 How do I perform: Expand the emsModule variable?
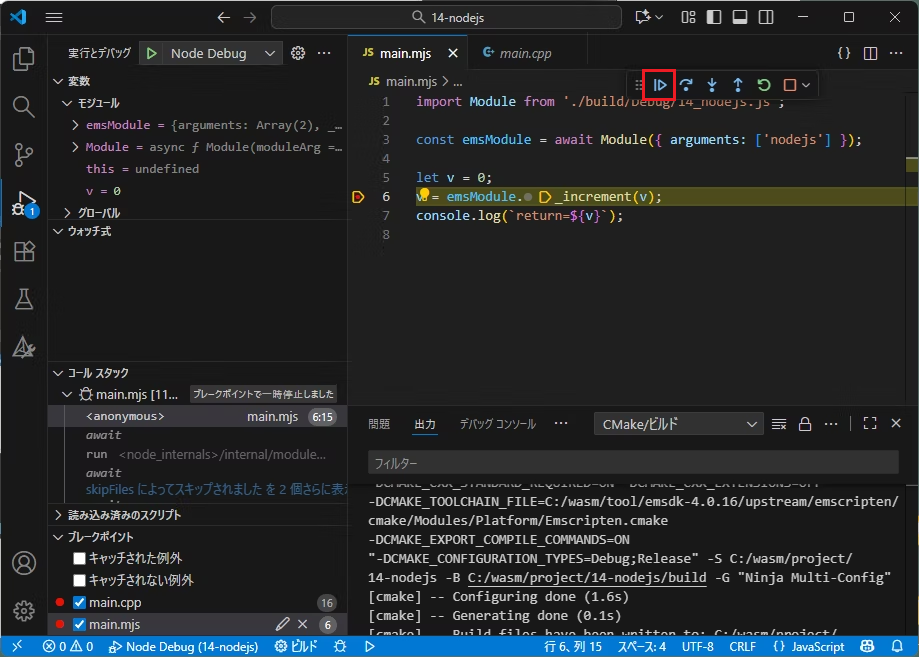(76, 125)
